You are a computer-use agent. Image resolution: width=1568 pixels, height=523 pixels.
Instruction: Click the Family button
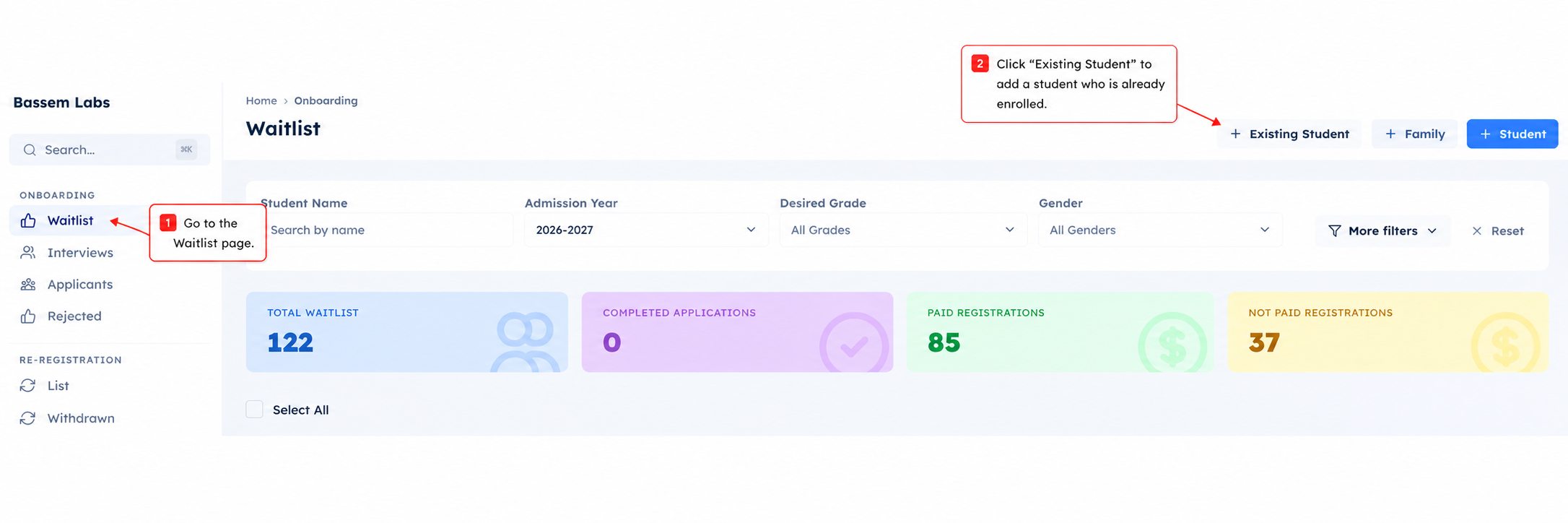click(1414, 134)
